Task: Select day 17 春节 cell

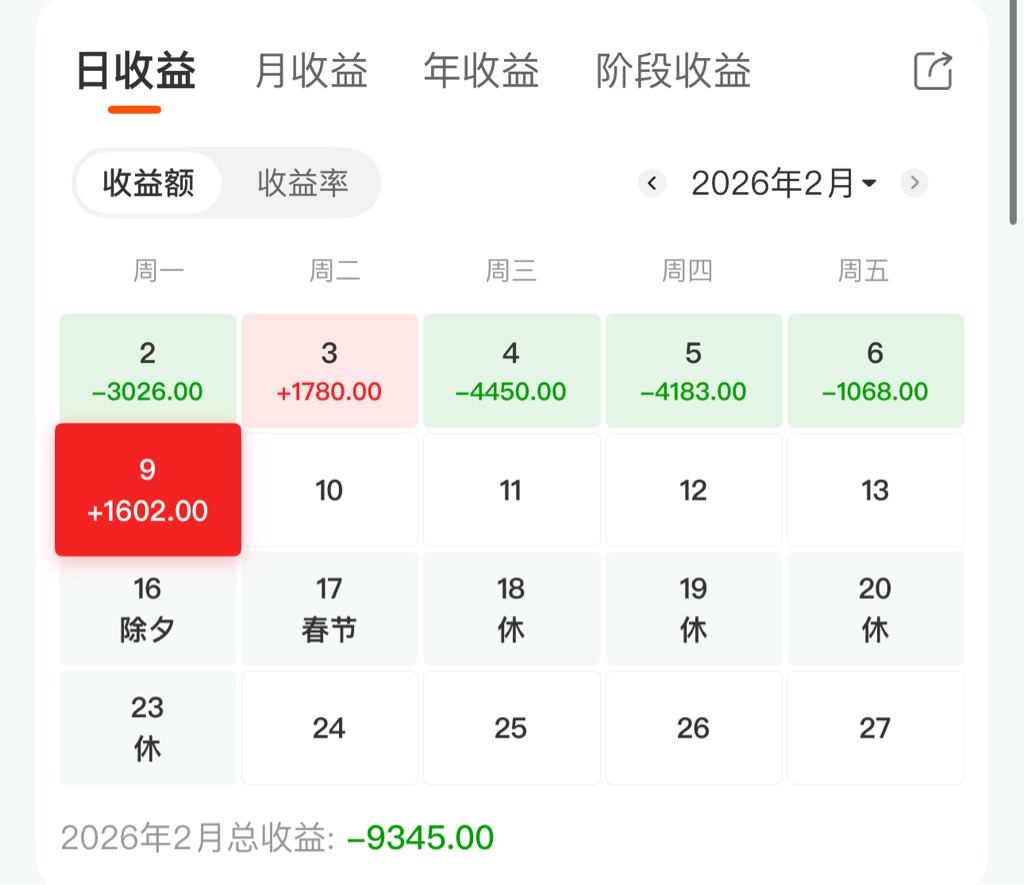Action: 330,609
